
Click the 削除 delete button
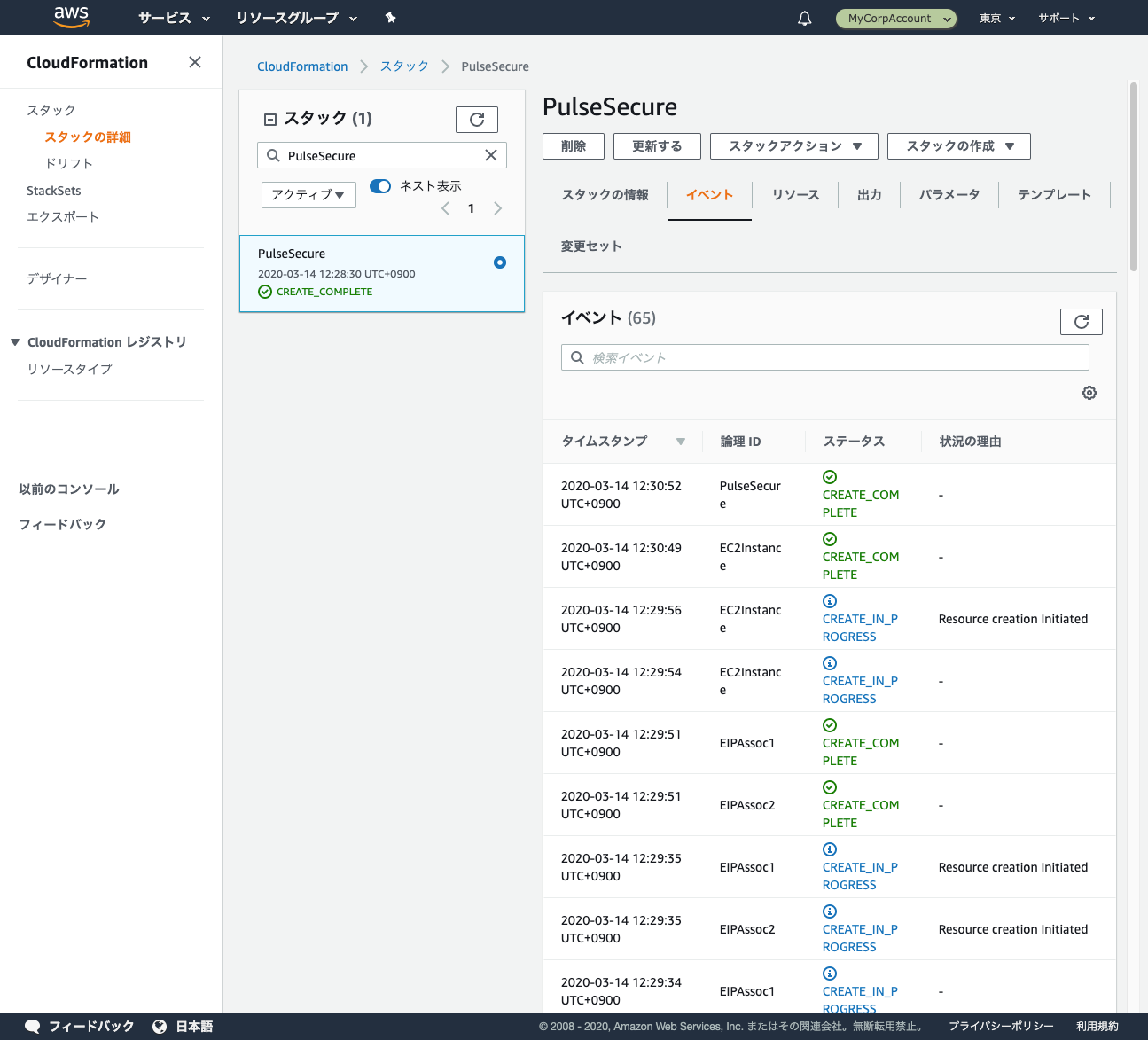pos(573,145)
